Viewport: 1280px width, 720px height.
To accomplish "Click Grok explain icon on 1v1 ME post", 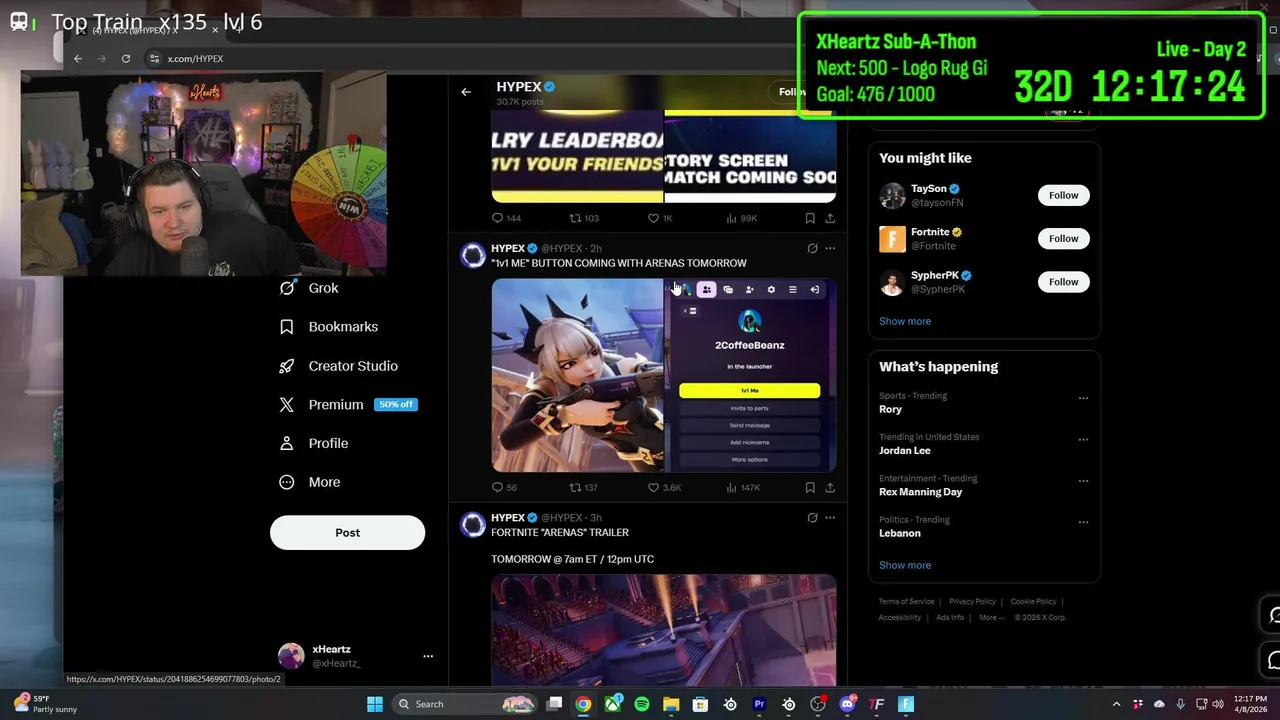I will click(x=812, y=248).
